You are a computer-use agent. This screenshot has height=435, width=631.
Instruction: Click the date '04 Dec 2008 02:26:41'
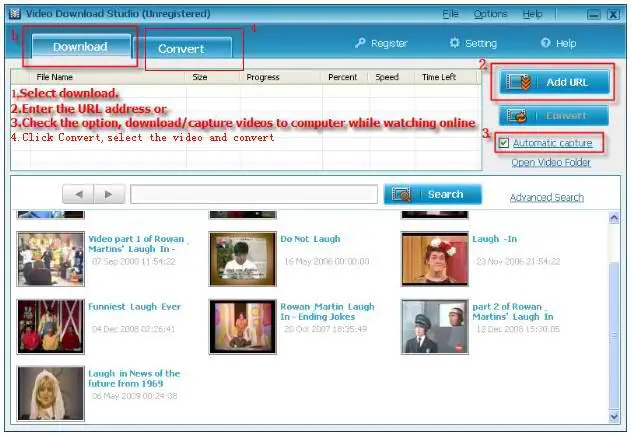pyautogui.click(x=133, y=329)
